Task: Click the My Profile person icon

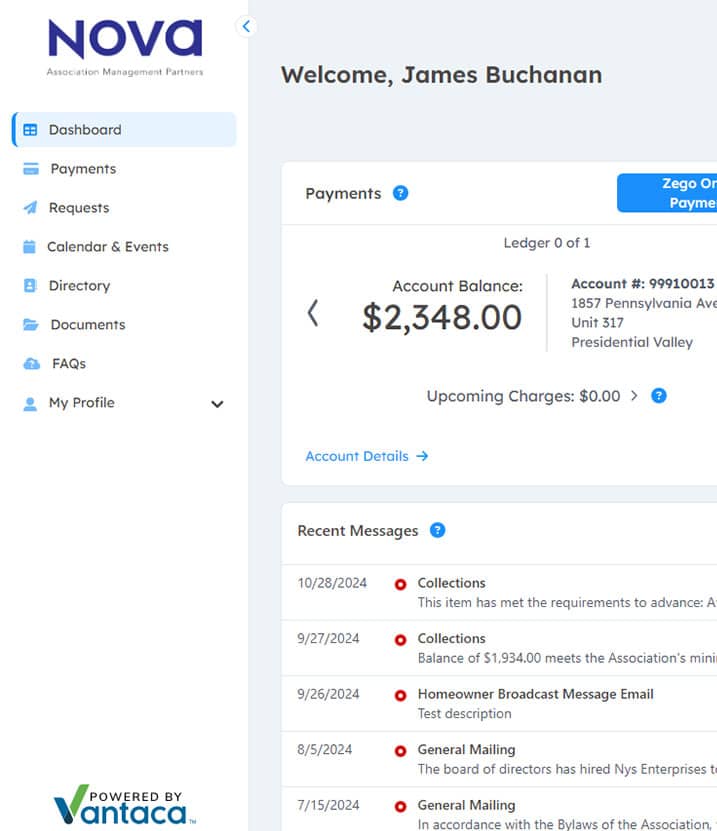Action: [29, 403]
